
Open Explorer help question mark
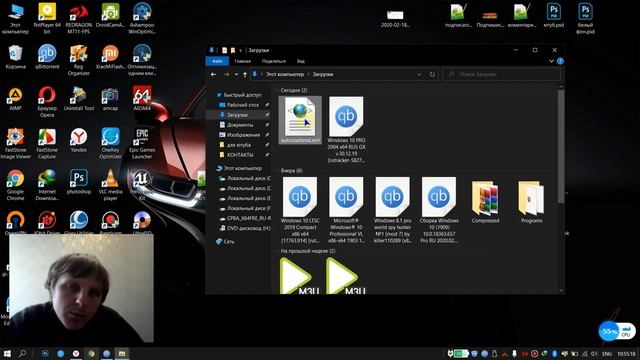pyautogui.click(x=560, y=61)
